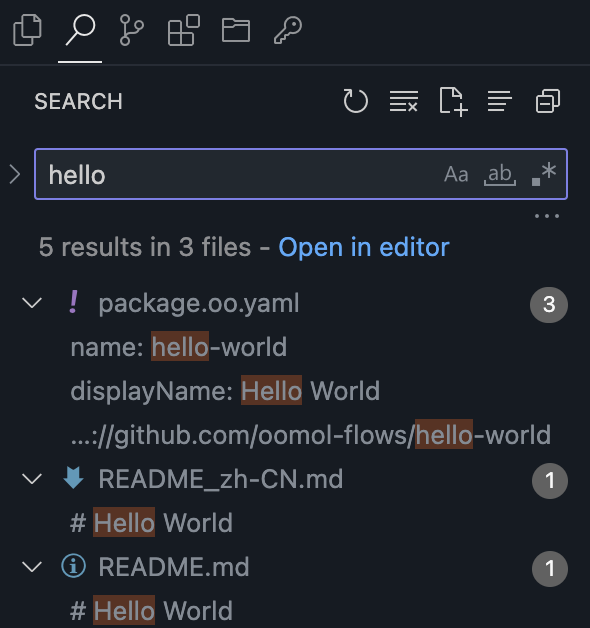Image resolution: width=590 pixels, height=628 pixels.
Task: Open the Source Control branch icon
Action: click(x=131, y=30)
